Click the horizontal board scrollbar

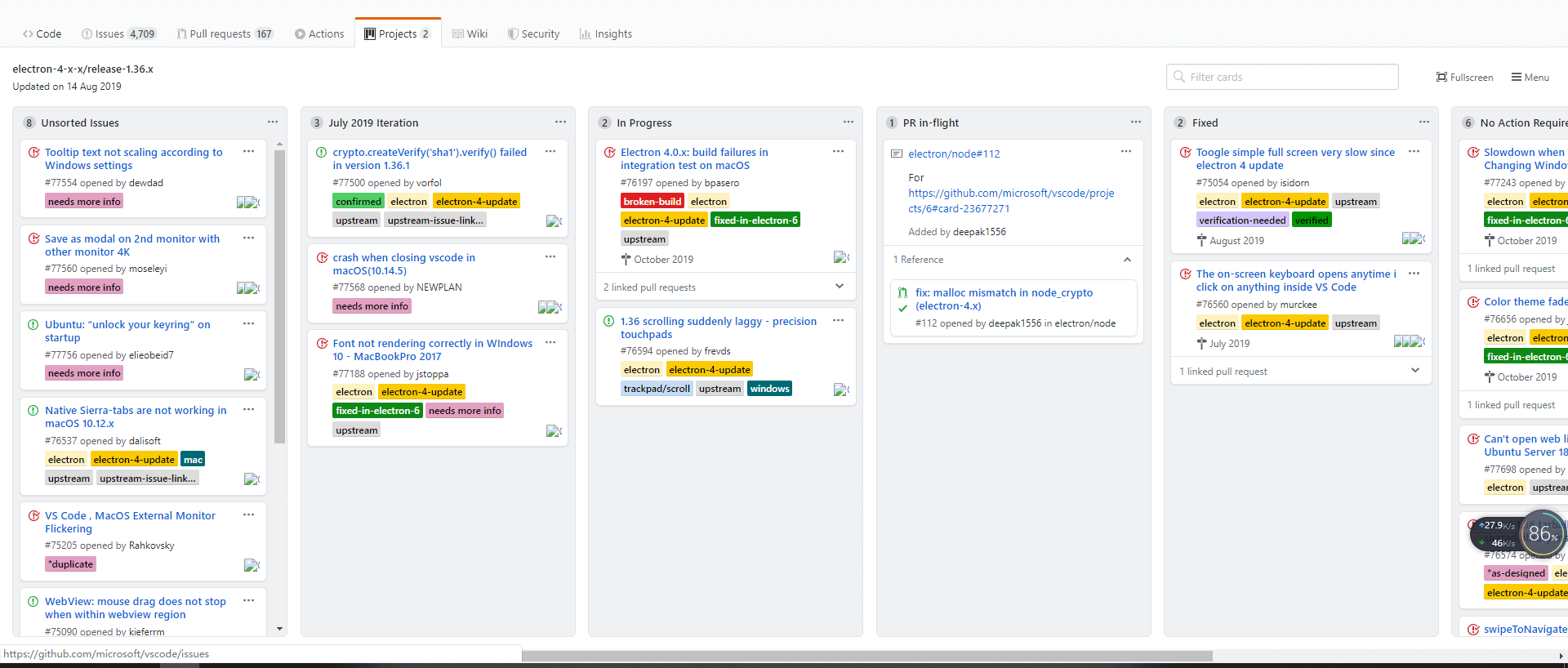[x=867, y=656]
